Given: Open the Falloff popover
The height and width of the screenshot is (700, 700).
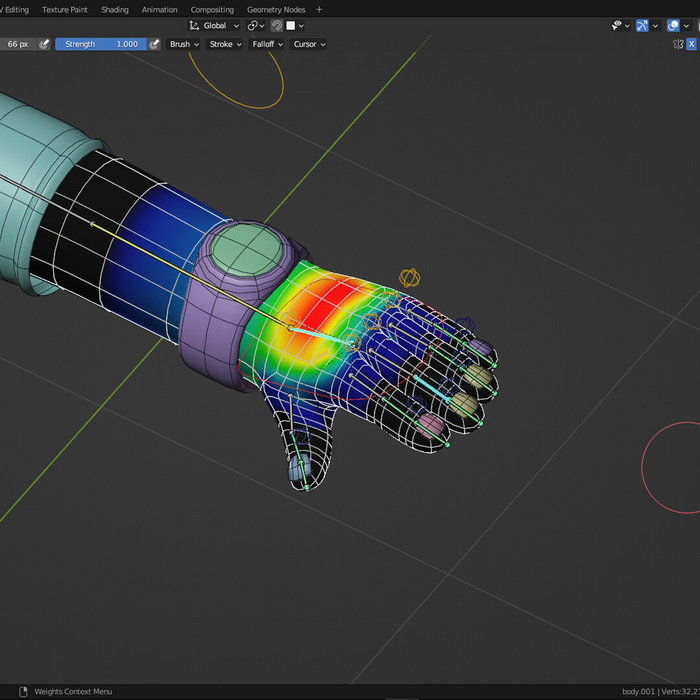Looking at the screenshot, I should [267, 44].
